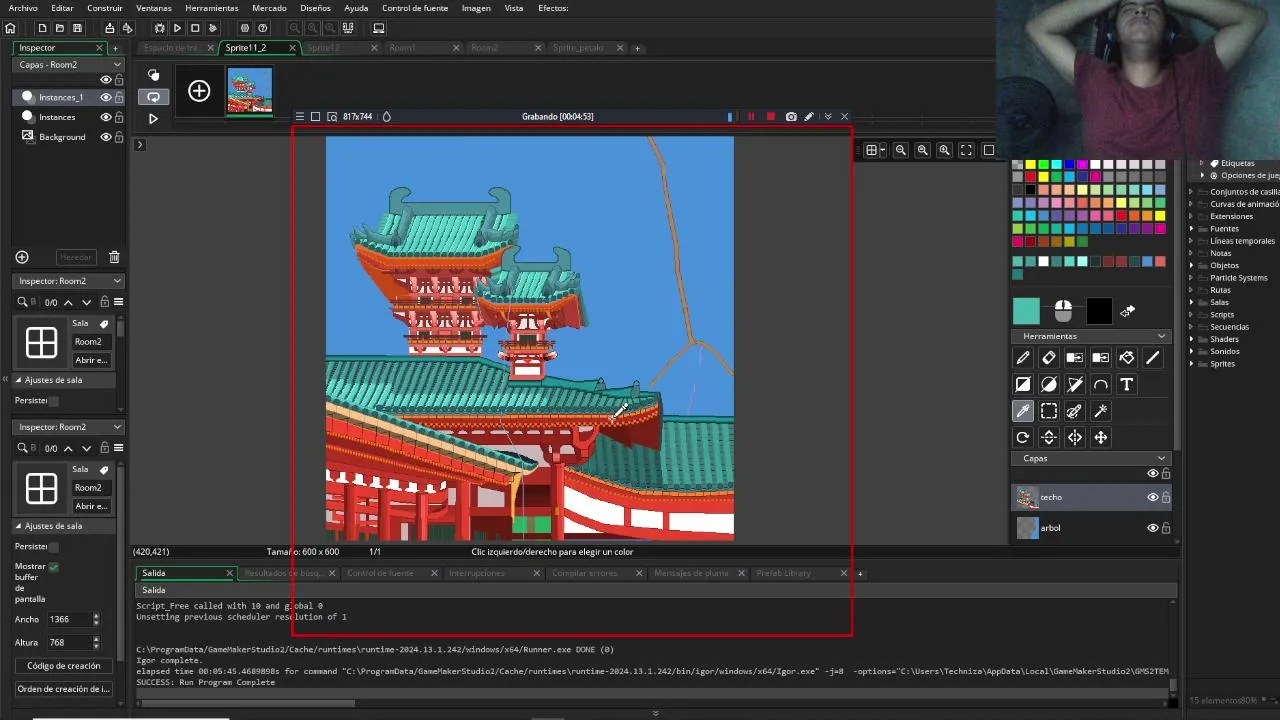Image resolution: width=1280 pixels, height=720 pixels.
Task: Toggle visibility of Background layer
Action: 105,137
